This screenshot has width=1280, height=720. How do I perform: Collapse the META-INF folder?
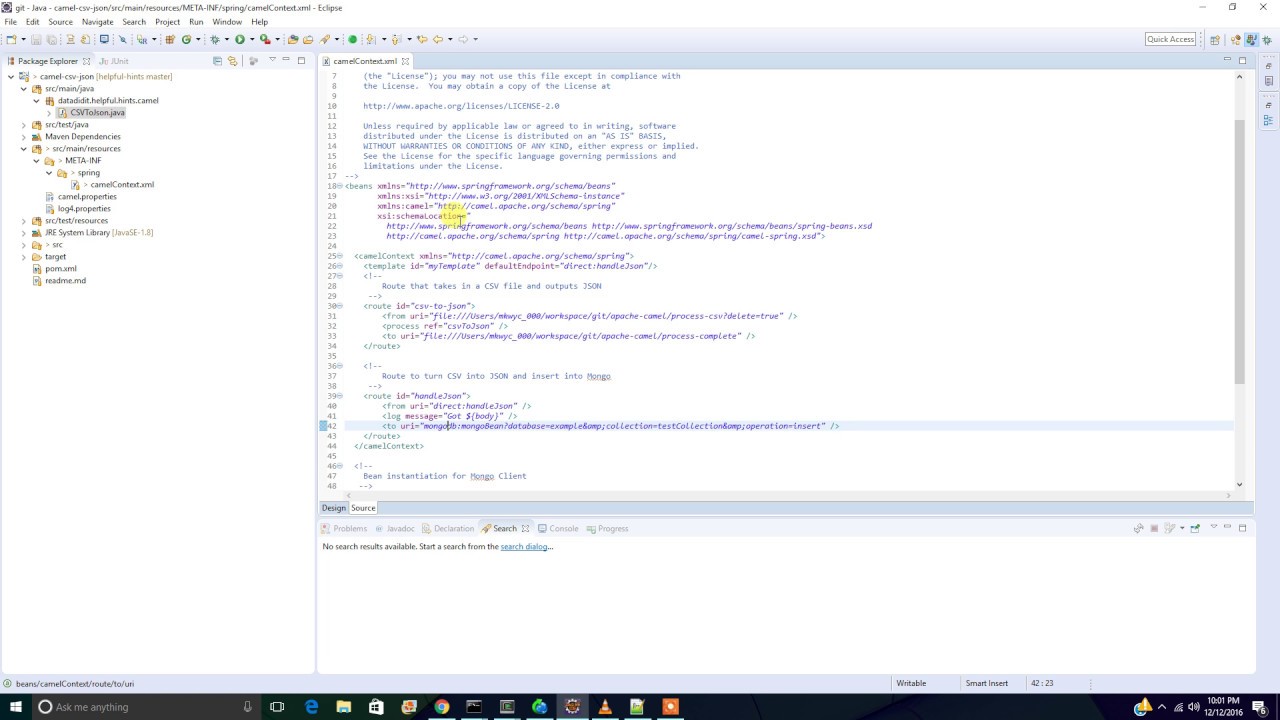pyautogui.click(x=37, y=161)
